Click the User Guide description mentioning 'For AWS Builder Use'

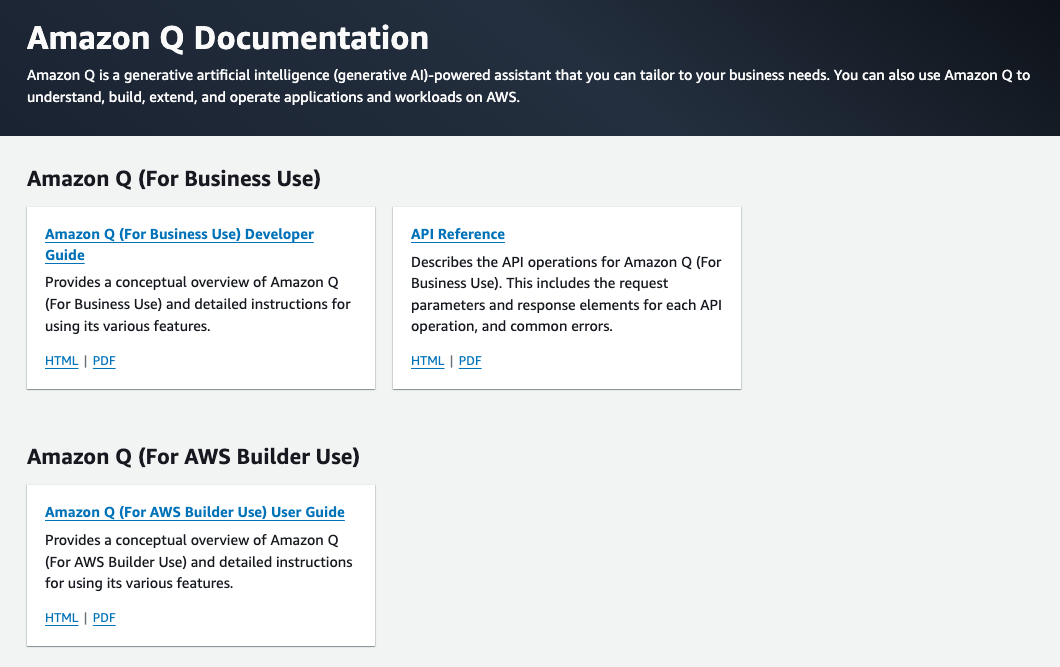(199, 562)
